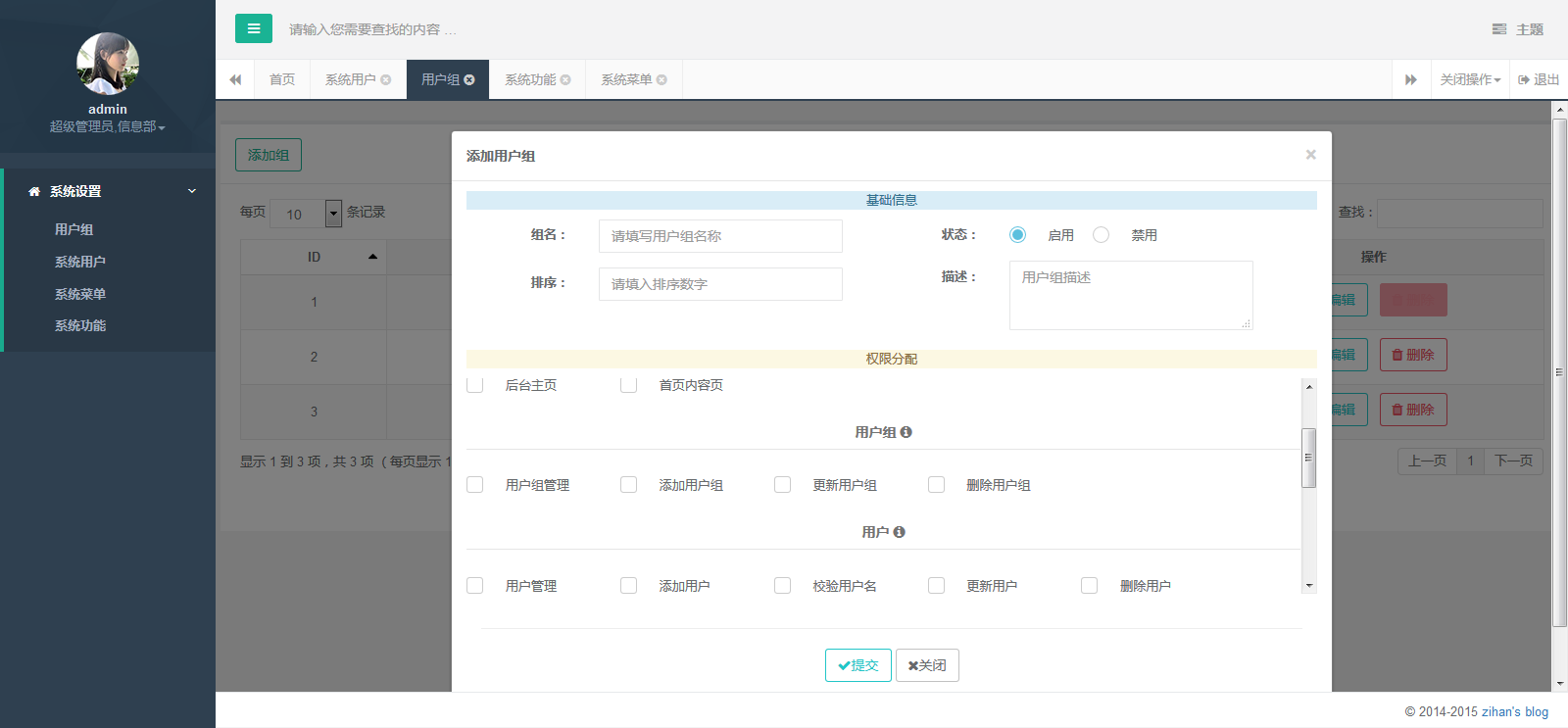Check the 删除用户 checkbox
The width and height of the screenshot is (1568, 728).
point(1090,586)
